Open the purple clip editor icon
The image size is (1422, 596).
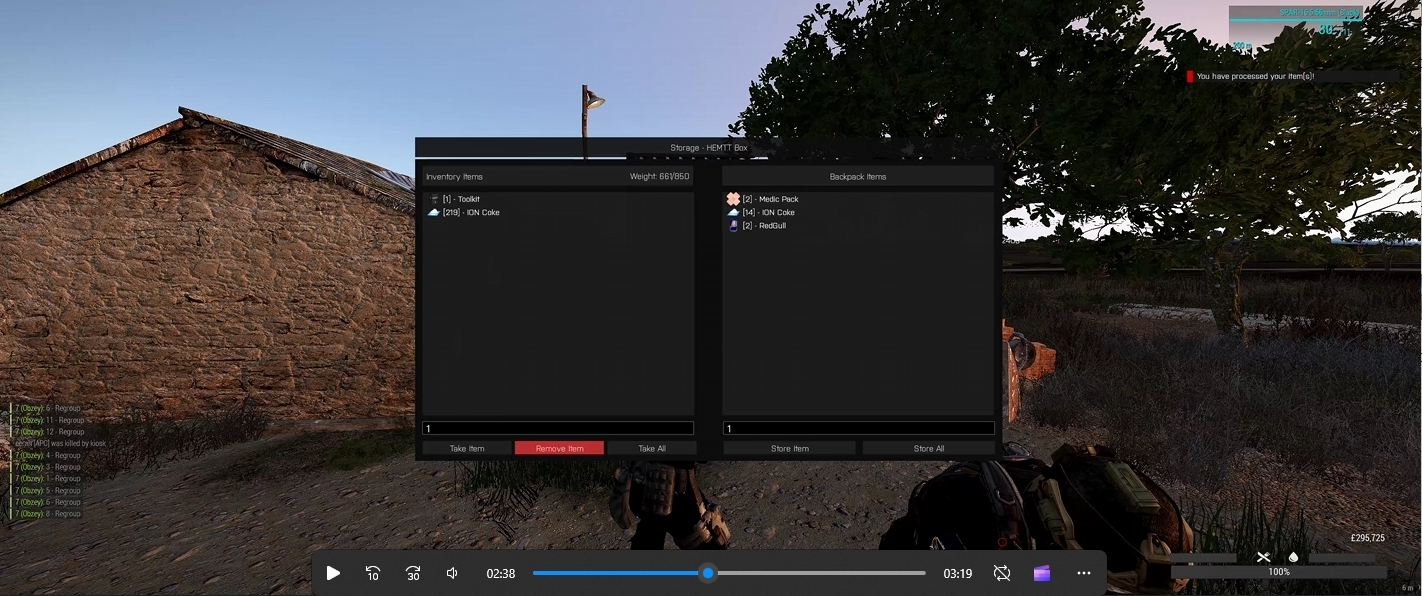click(x=1043, y=573)
